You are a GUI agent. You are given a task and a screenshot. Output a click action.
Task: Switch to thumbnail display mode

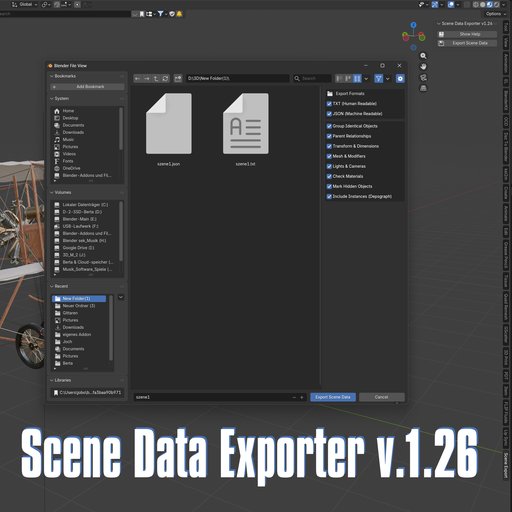(357, 78)
